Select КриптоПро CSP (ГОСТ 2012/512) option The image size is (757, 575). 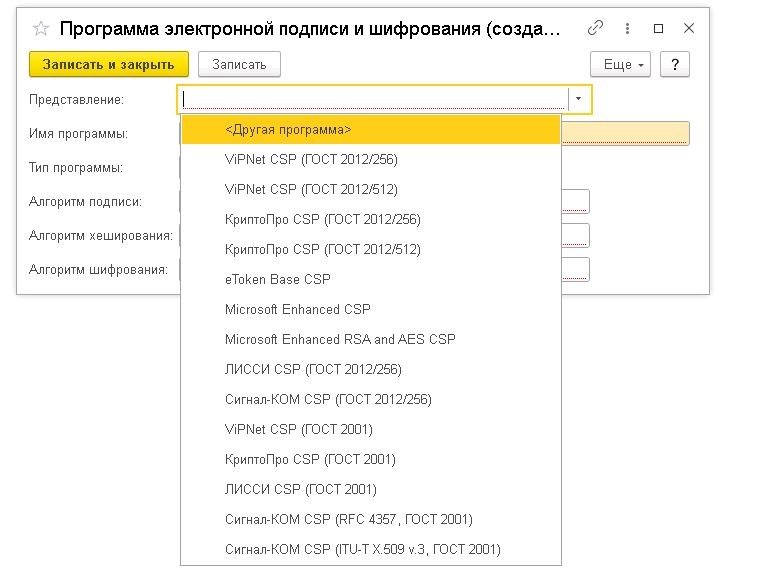(322, 249)
